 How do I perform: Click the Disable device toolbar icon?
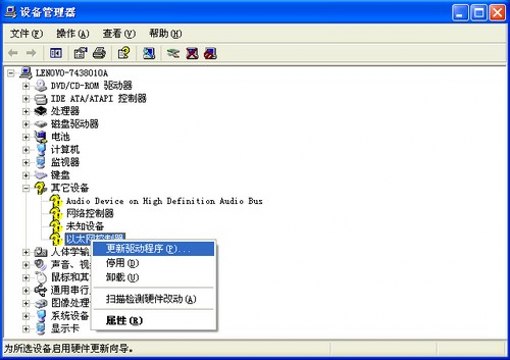(x=192, y=53)
